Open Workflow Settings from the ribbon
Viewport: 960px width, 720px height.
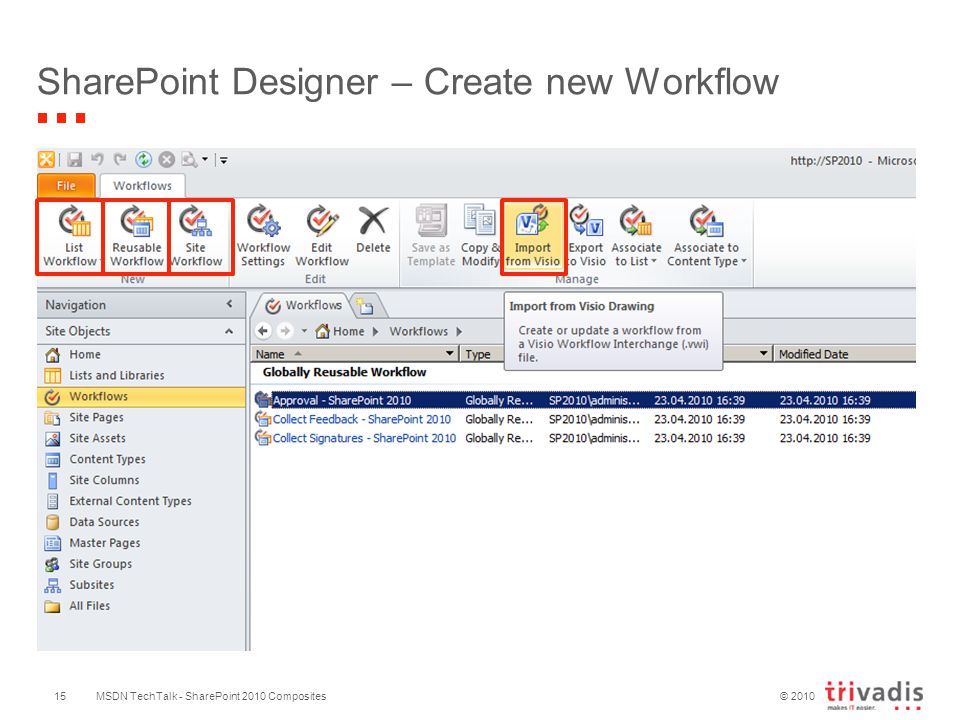tap(263, 236)
